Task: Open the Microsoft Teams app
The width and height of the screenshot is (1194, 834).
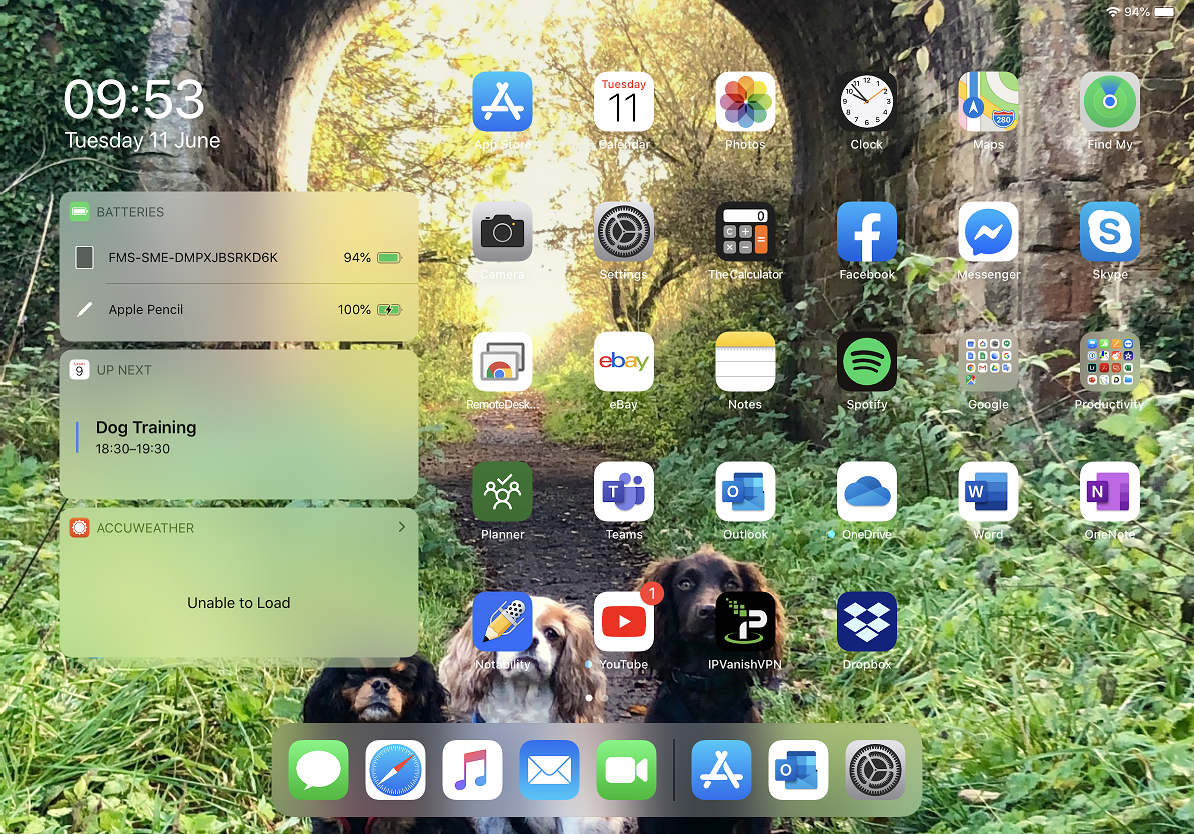Action: pyautogui.click(x=624, y=492)
